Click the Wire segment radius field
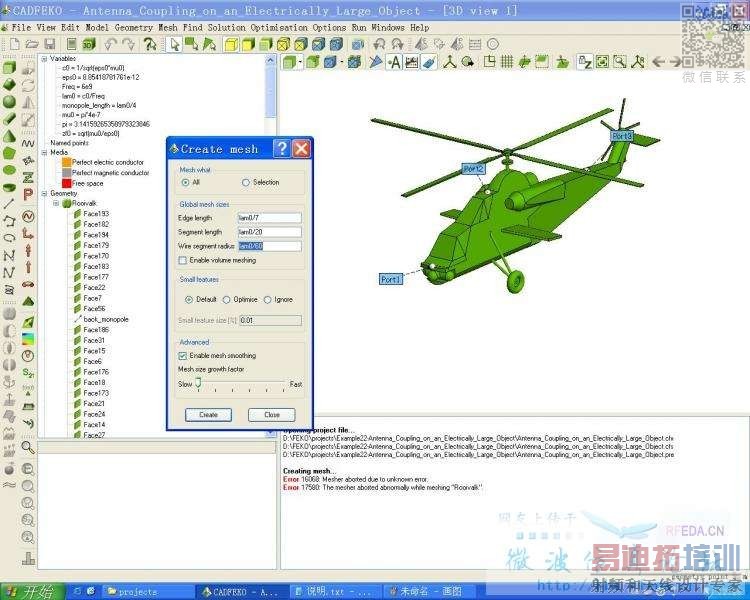This screenshot has width=750, height=600. [270, 246]
